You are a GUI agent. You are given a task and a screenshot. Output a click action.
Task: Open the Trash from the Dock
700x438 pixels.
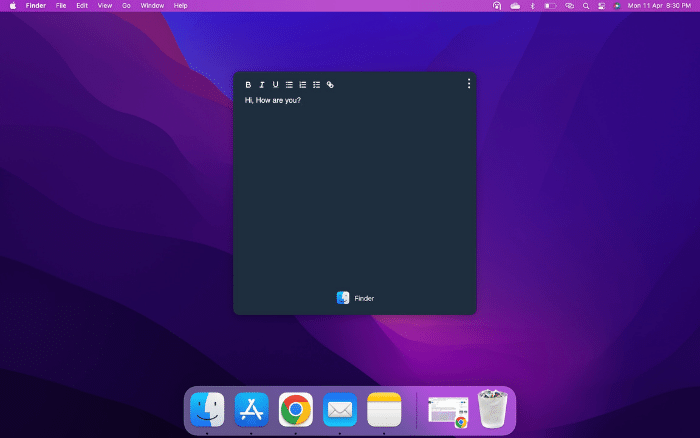coord(492,409)
